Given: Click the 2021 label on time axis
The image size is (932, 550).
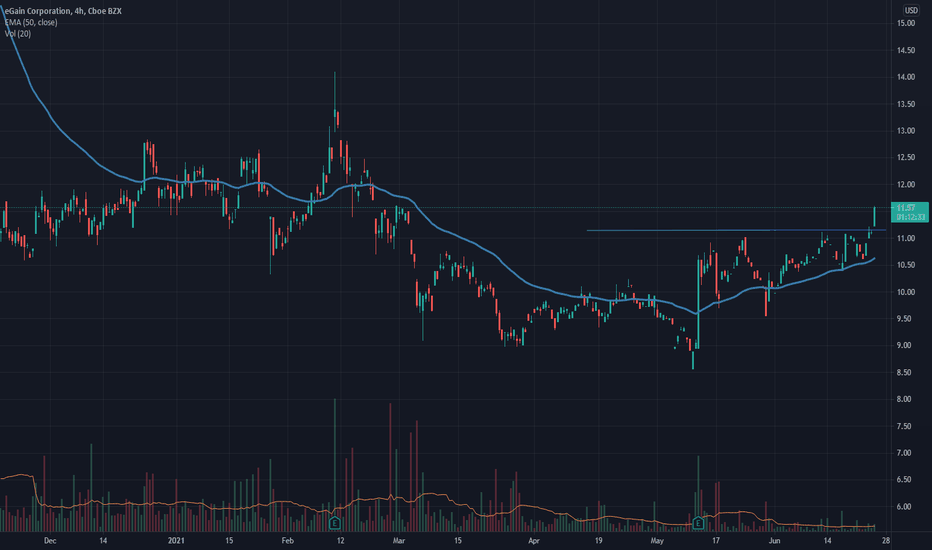Looking at the screenshot, I should [176, 540].
